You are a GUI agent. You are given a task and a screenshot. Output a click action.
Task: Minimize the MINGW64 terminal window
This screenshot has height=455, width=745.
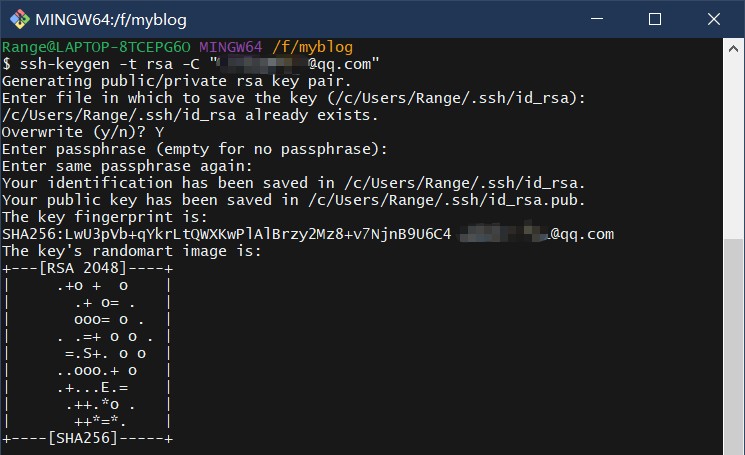597,19
